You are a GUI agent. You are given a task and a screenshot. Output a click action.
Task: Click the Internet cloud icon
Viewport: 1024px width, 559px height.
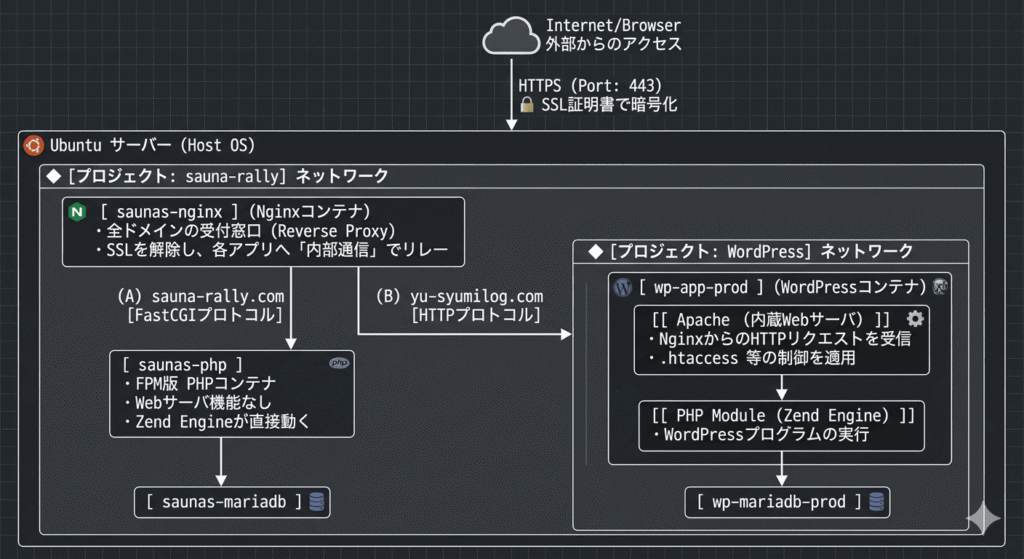click(510, 37)
